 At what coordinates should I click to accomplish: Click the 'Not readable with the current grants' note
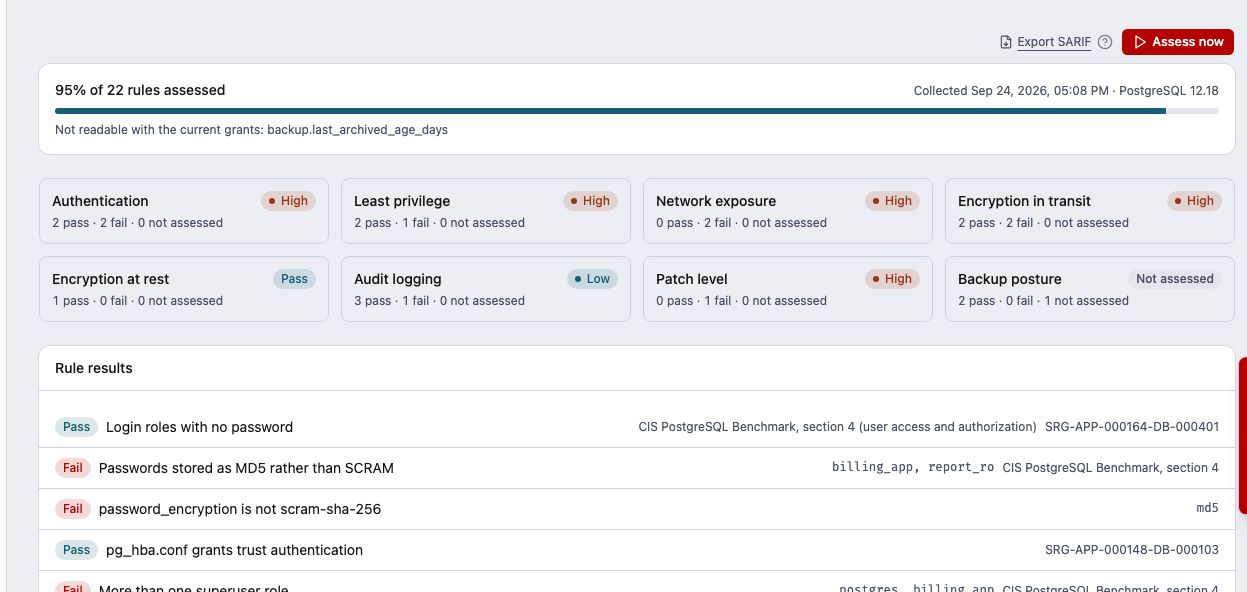tap(251, 130)
